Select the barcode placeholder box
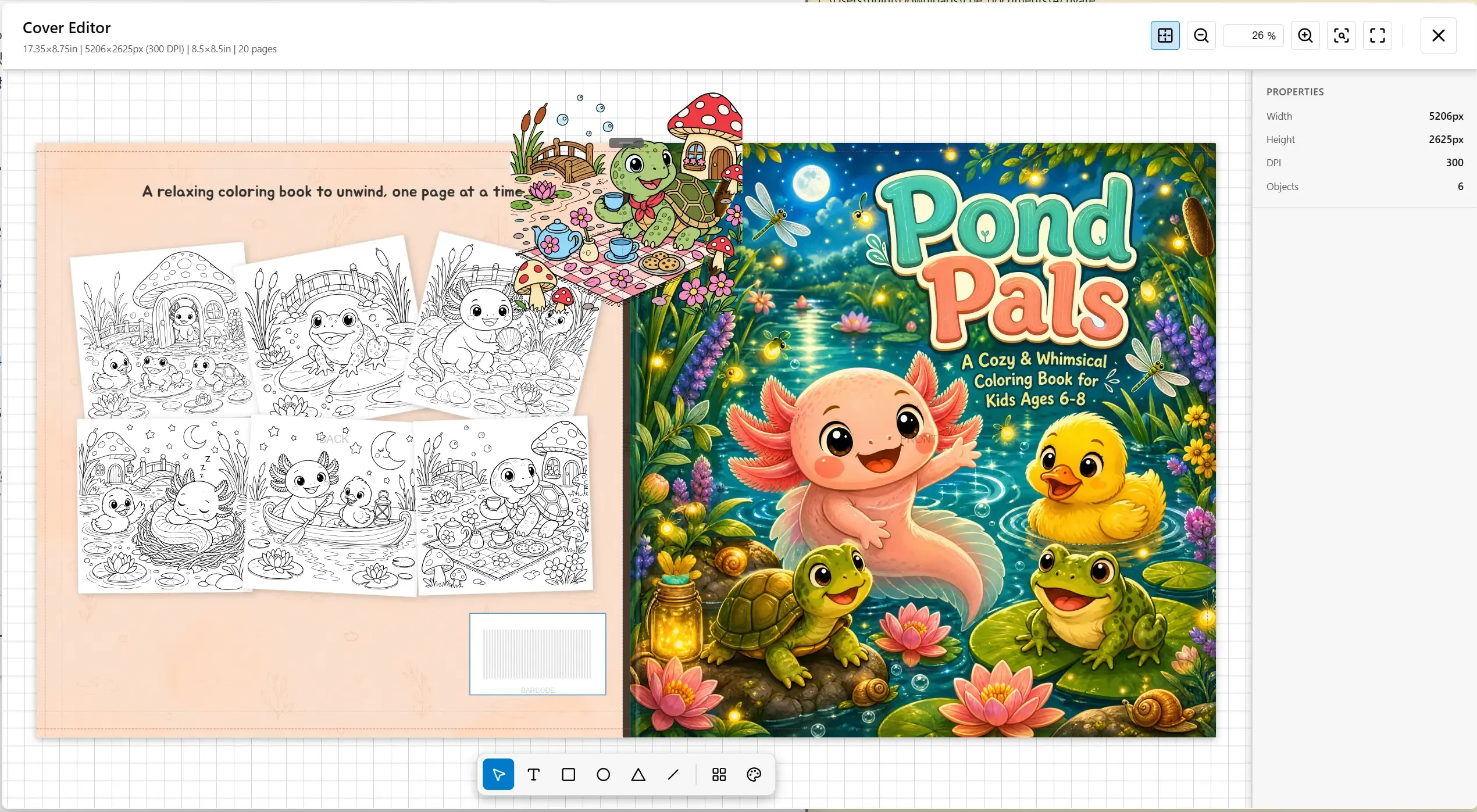Image resolution: width=1477 pixels, height=812 pixels. [x=537, y=654]
